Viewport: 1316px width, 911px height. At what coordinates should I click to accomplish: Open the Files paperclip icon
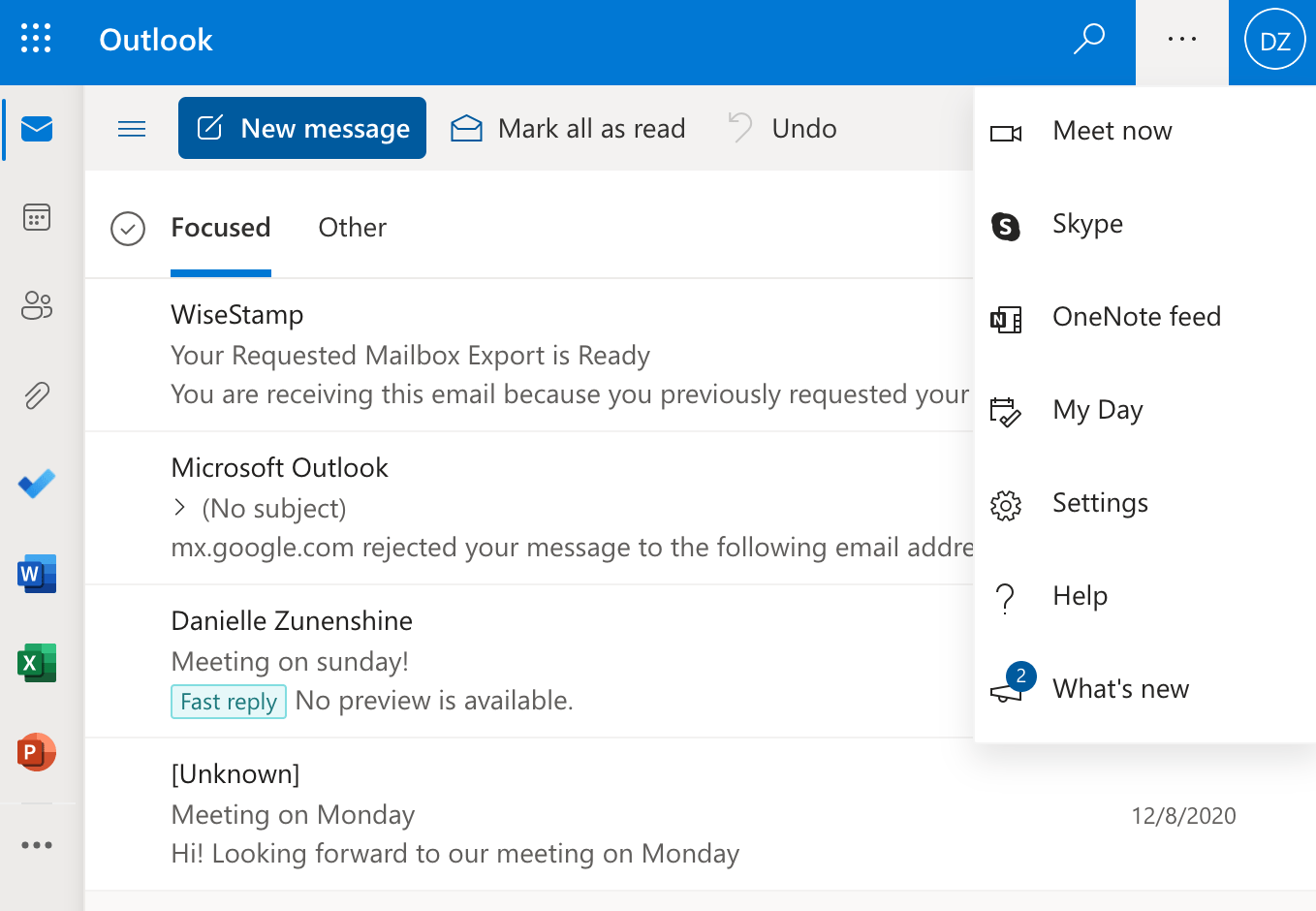pyautogui.click(x=37, y=395)
